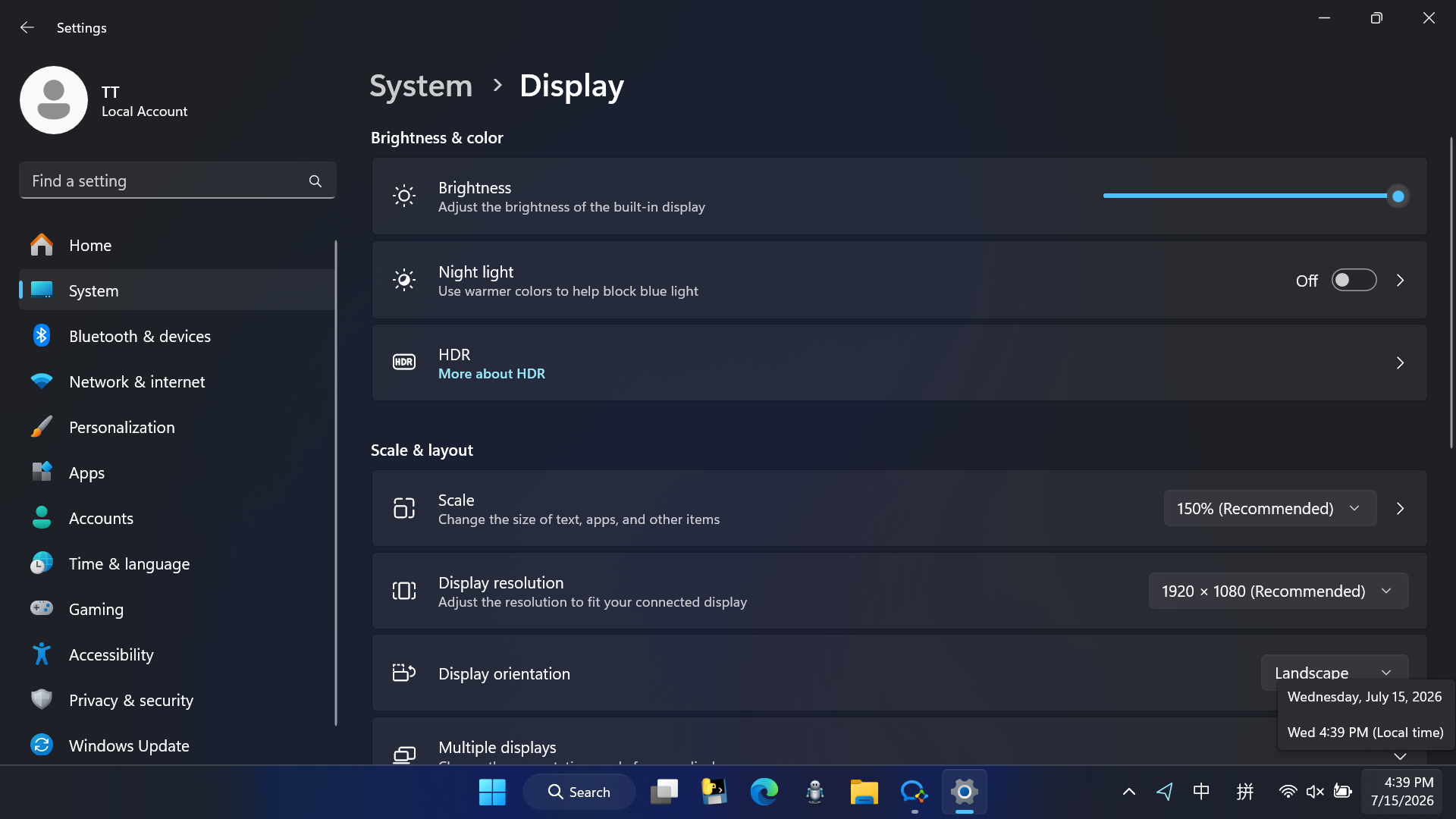Open custom Scale settings via chevron
Screen dimensions: 1456x819
[1400, 509]
